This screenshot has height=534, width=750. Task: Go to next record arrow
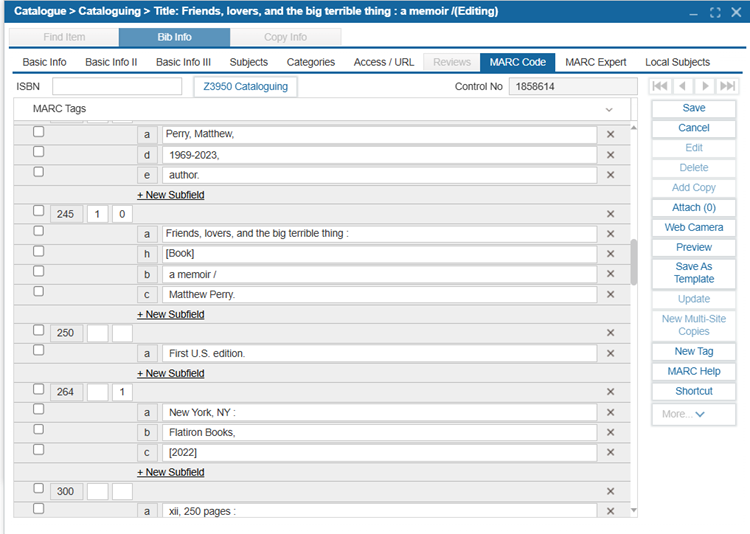[x=705, y=86]
